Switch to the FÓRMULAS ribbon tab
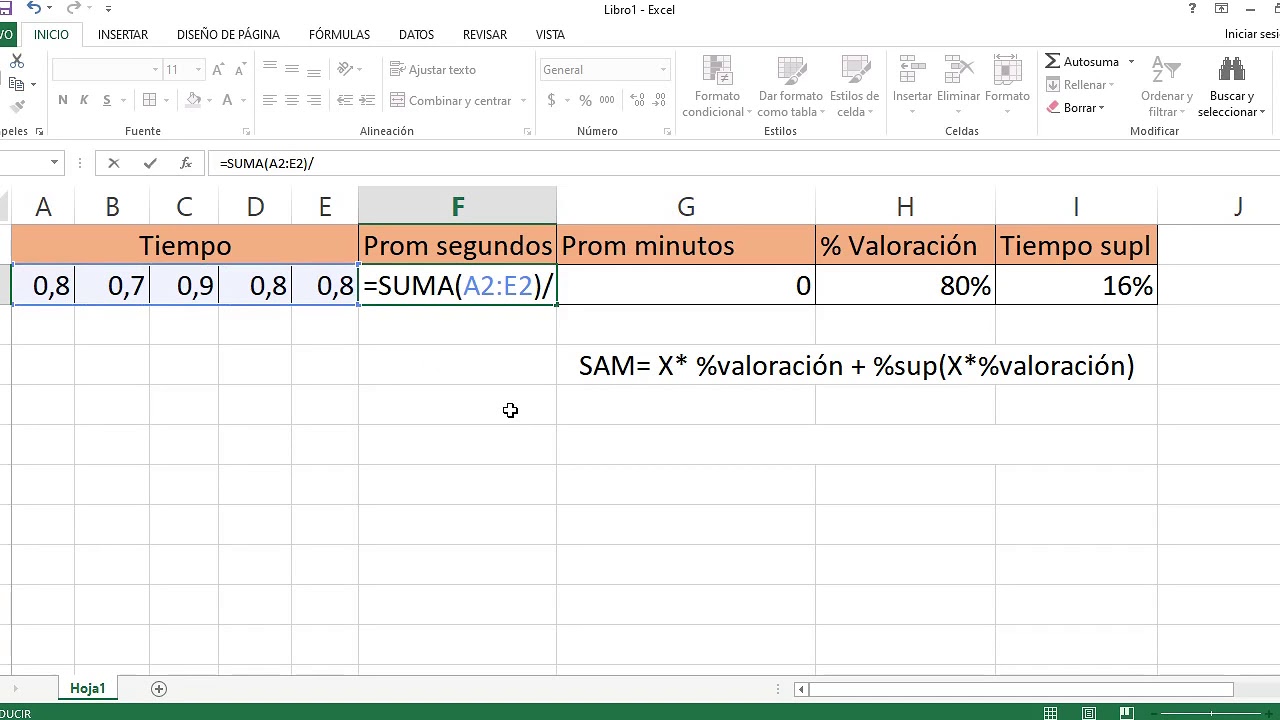This screenshot has height=720, width=1280. coord(339,34)
